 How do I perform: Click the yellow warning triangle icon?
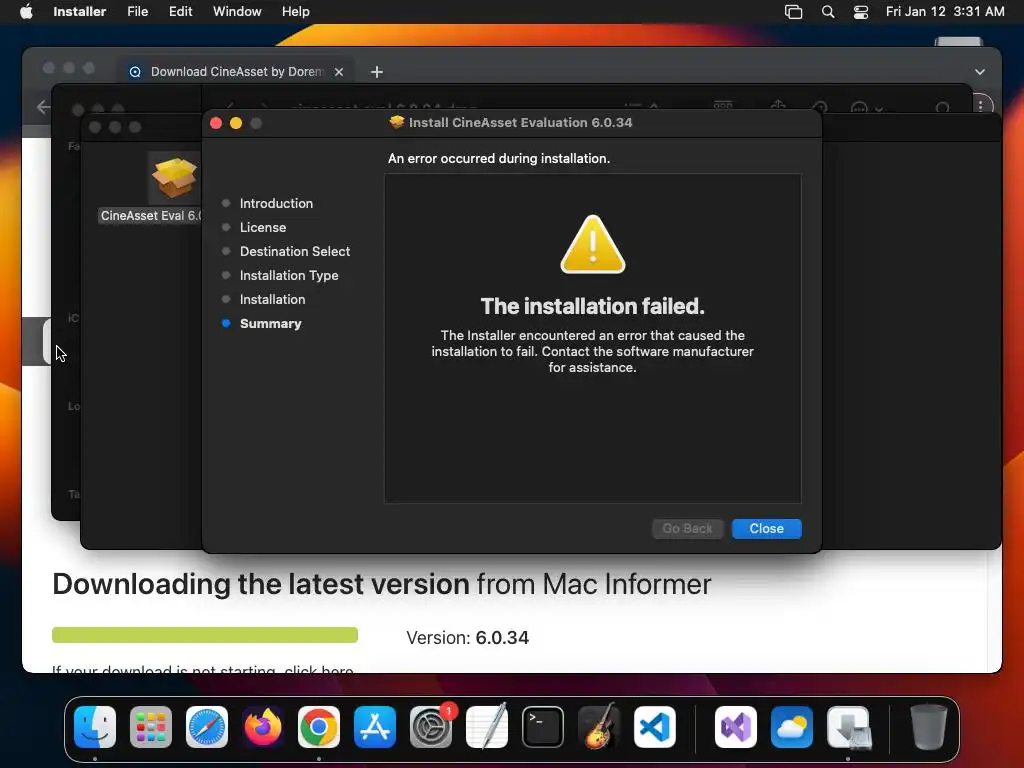pos(592,244)
